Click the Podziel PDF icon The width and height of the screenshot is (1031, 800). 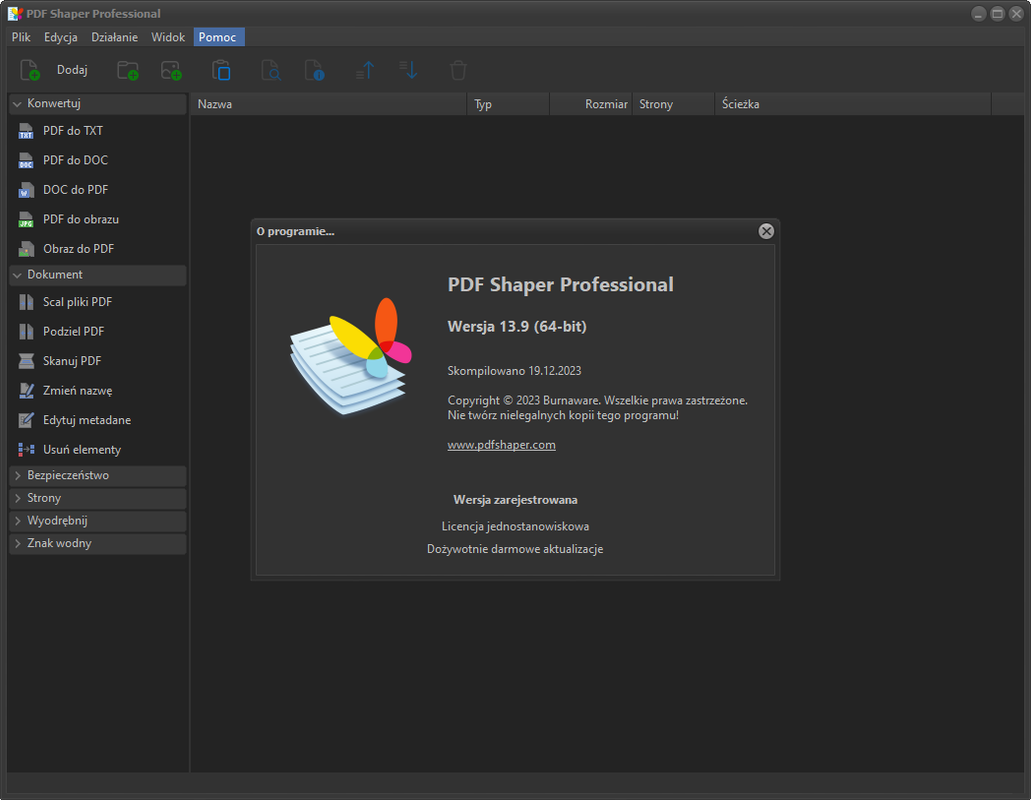point(26,332)
